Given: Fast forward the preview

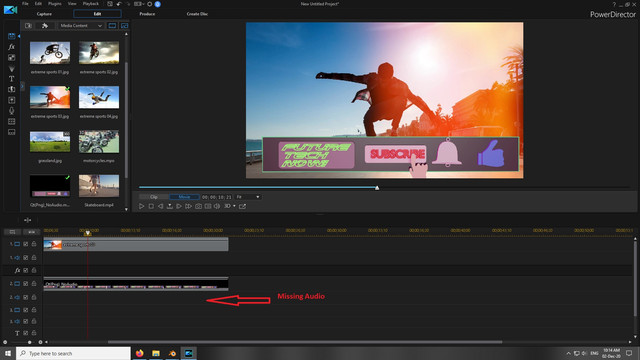Looking at the screenshot, I should coord(188,207).
